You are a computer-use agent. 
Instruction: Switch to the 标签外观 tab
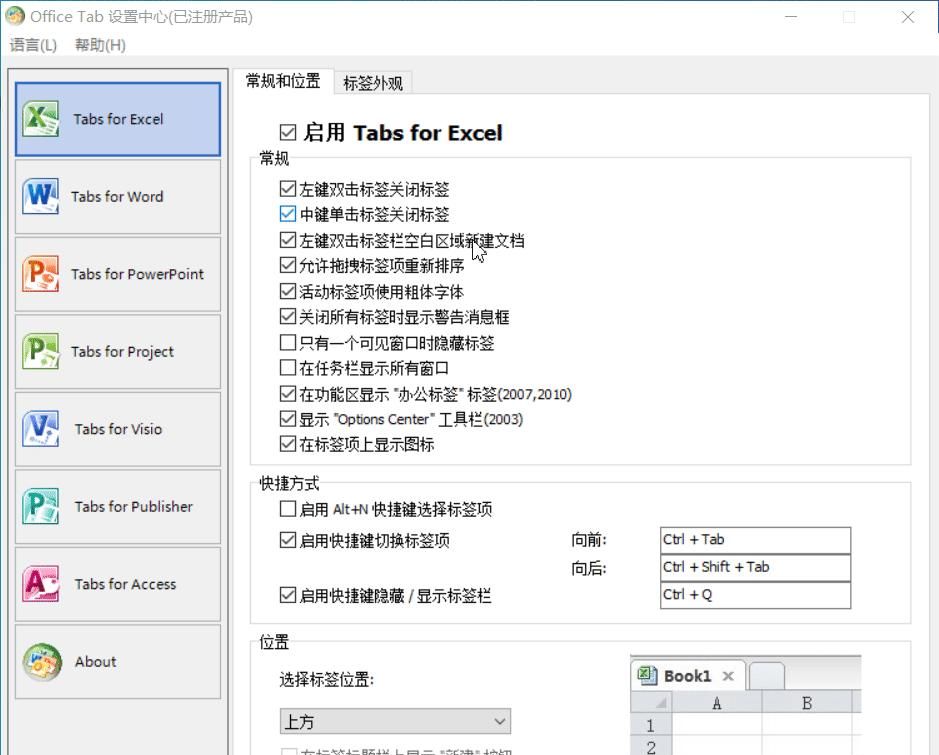pos(373,83)
